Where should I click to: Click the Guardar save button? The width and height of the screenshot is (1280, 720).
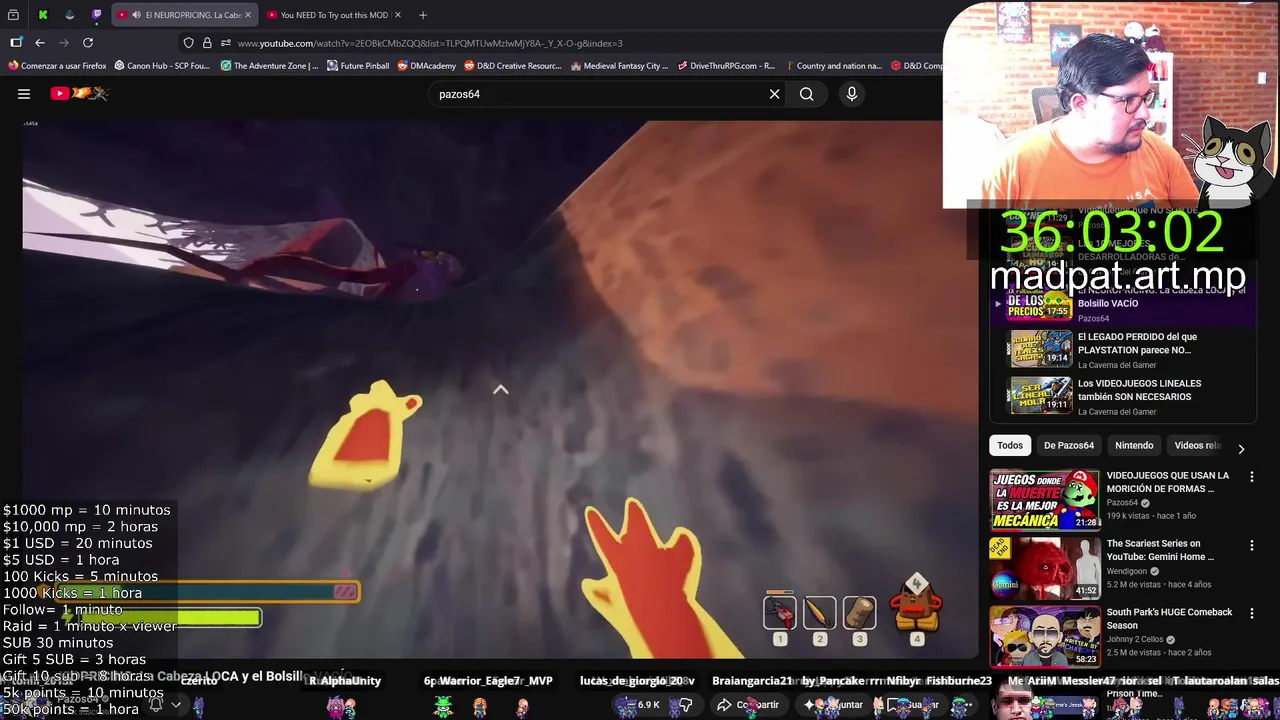[x=914, y=705]
